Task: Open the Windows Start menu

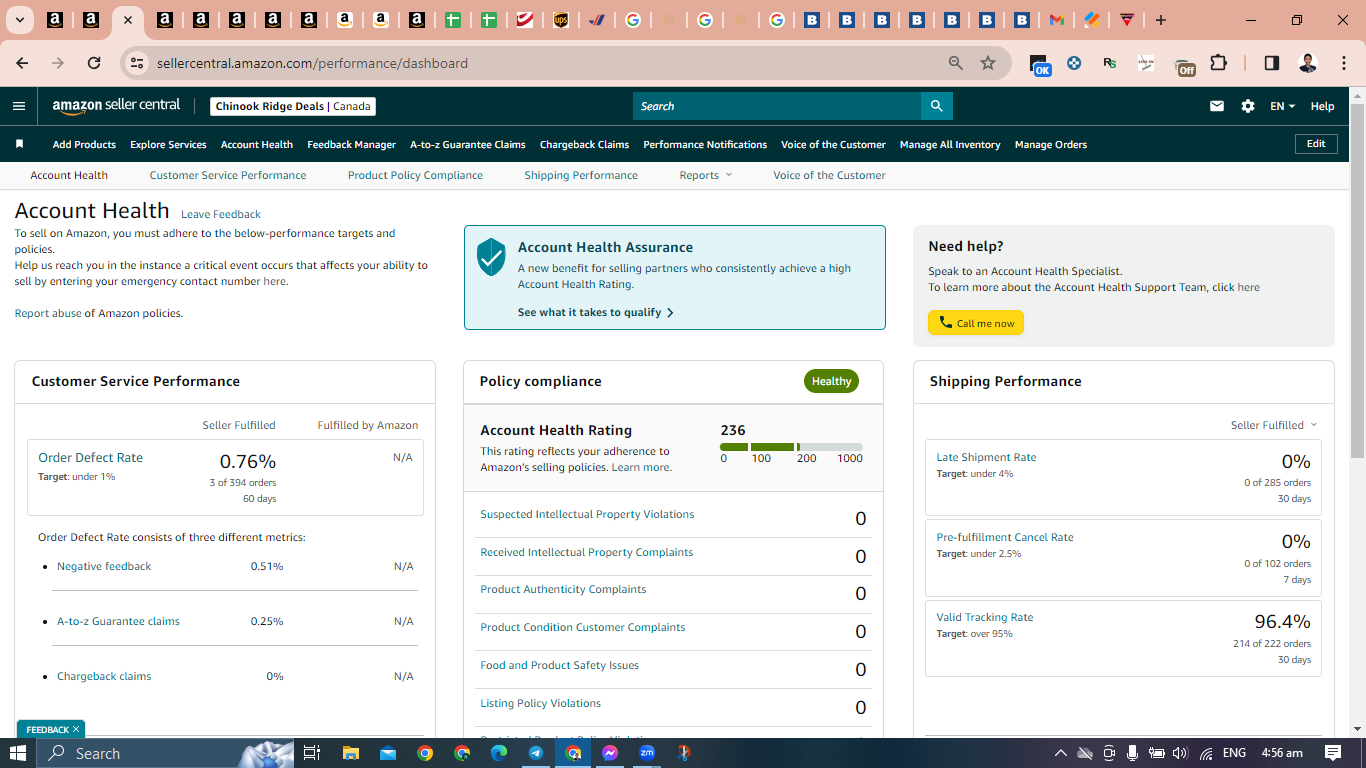Action: pos(18,753)
